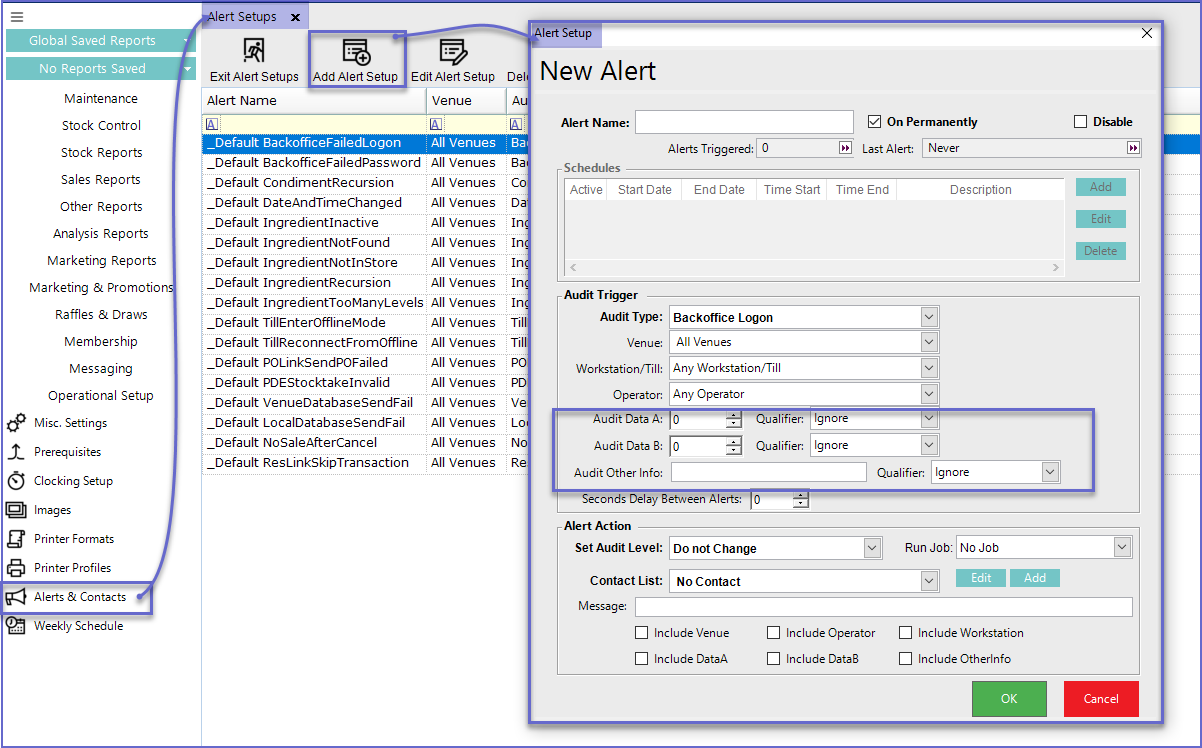Toggle the On Permanently checkbox
The height and width of the screenshot is (748, 1202).
pos(874,122)
